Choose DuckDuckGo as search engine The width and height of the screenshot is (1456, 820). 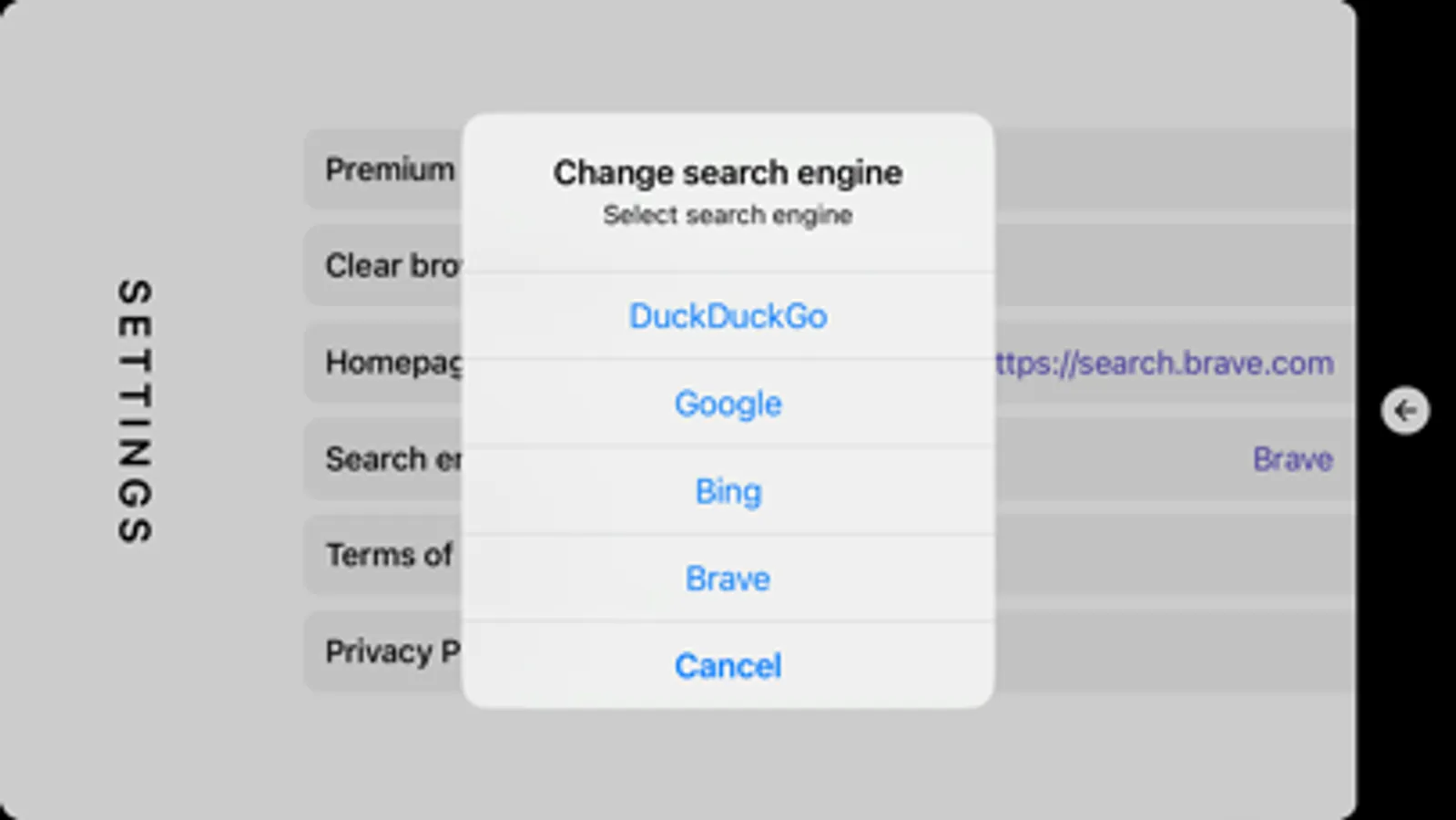728,316
